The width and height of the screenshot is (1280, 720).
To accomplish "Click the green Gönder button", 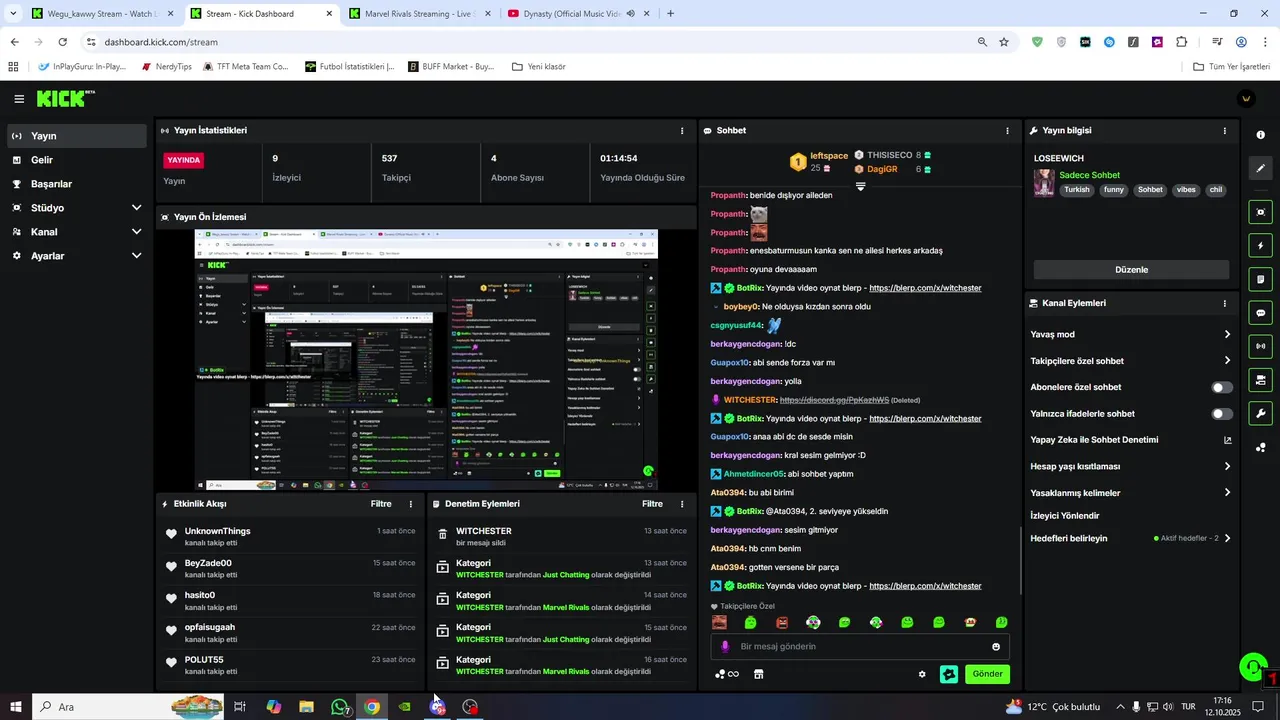I will tap(987, 674).
